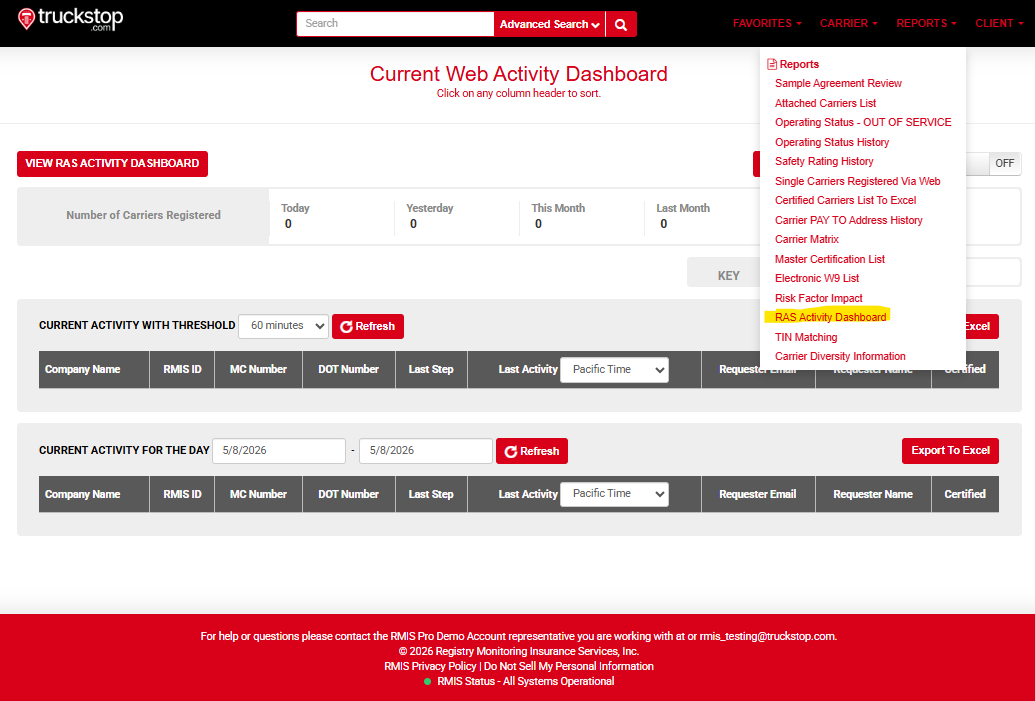Expand the Advanced Search dropdown
The image size is (1035, 701).
(549, 24)
